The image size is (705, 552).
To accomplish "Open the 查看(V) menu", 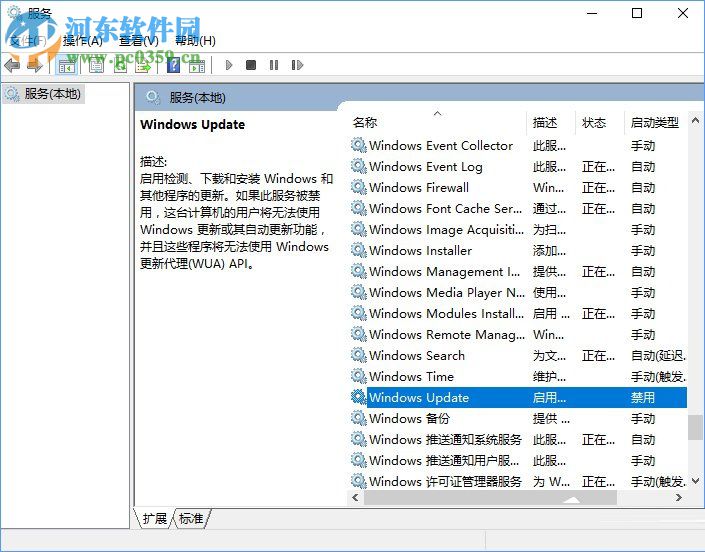I will (x=138, y=41).
